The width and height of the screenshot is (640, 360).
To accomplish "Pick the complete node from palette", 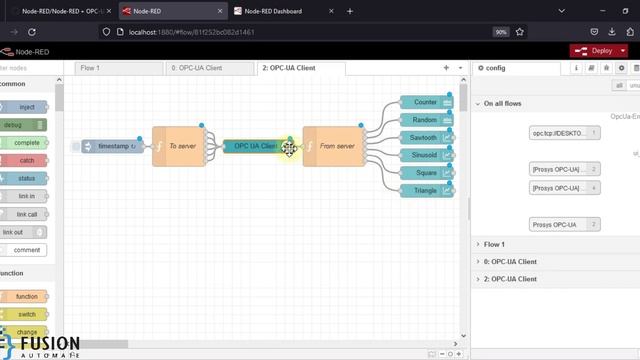I will (24, 143).
